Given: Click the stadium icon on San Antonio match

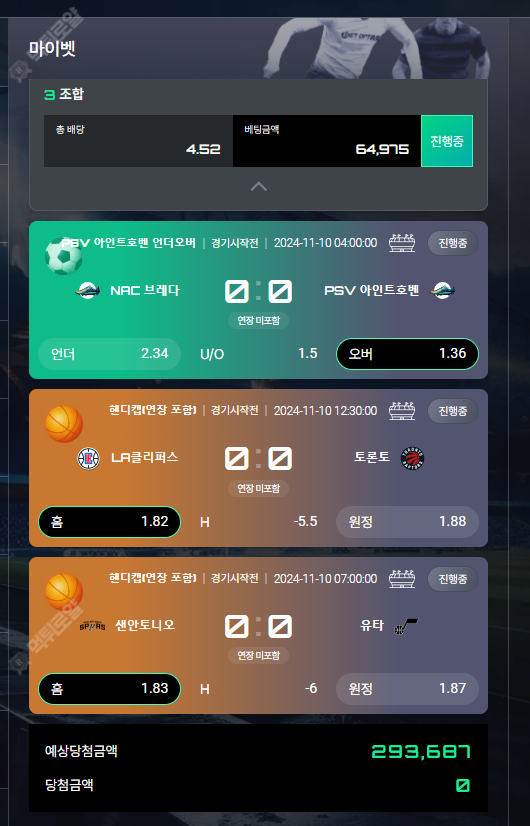Looking at the screenshot, I should coord(402,578).
